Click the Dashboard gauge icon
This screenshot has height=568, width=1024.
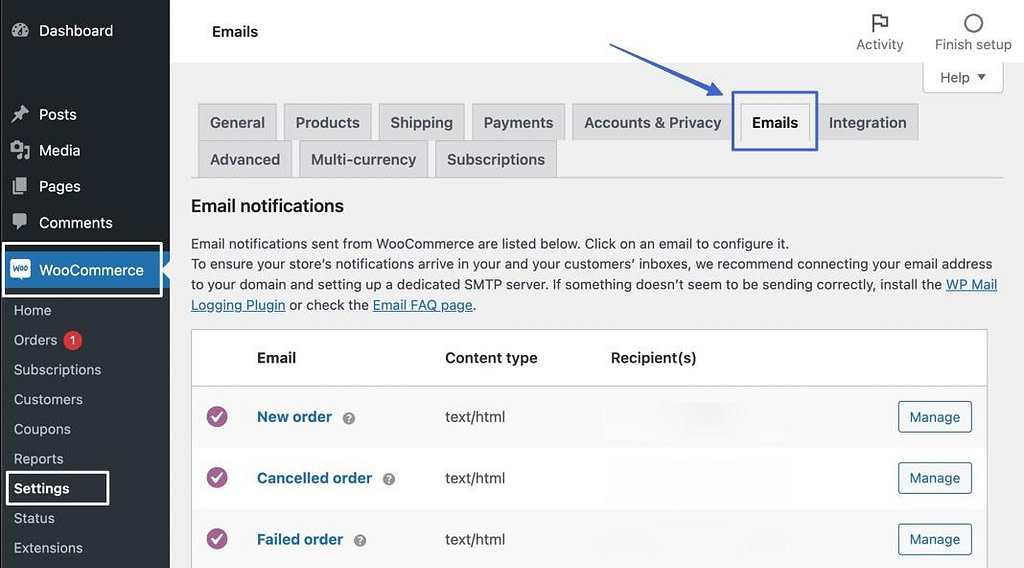pos(20,30)
